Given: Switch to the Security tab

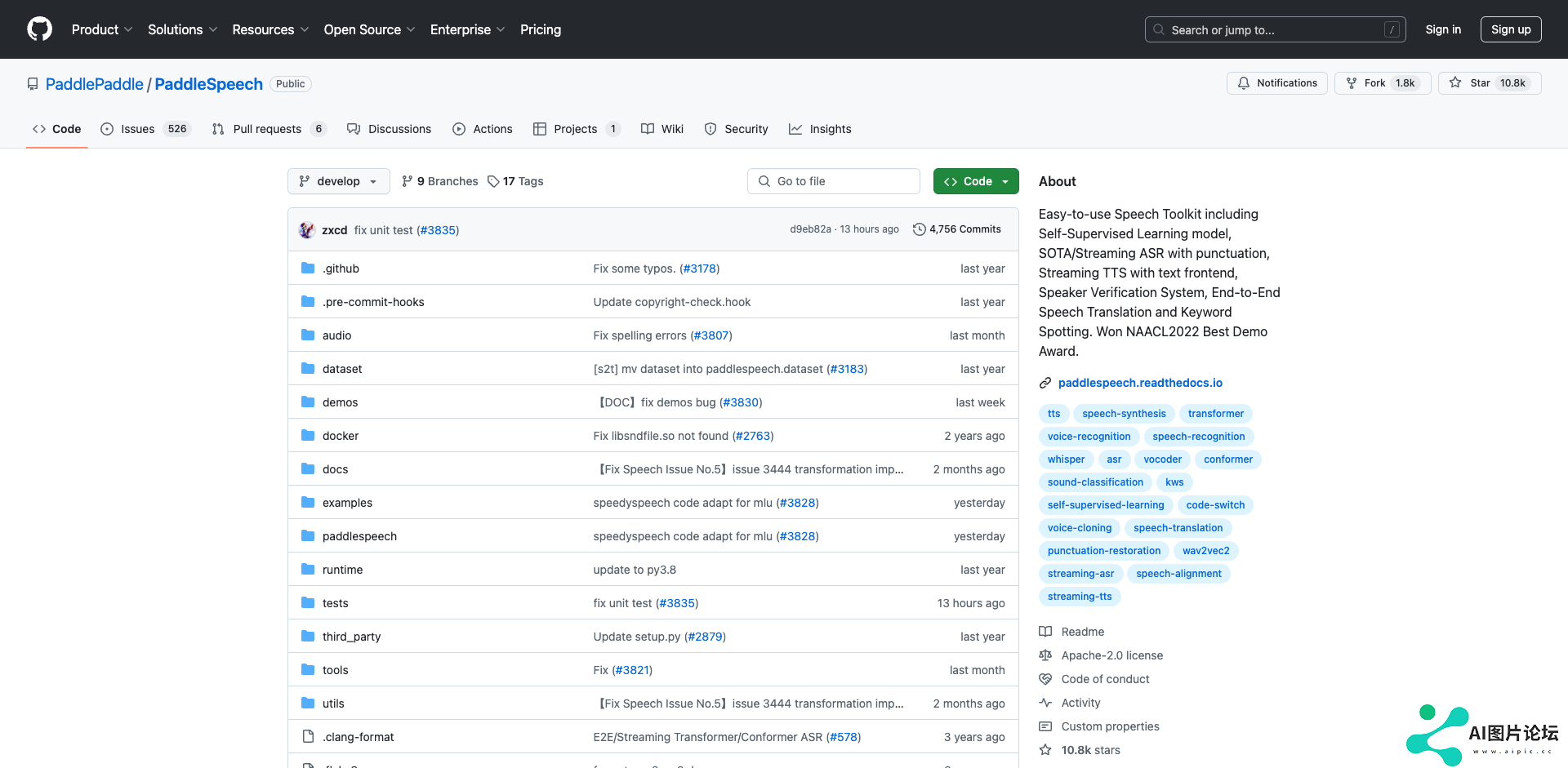Looking at the screenshot, I should coord(737,129).
